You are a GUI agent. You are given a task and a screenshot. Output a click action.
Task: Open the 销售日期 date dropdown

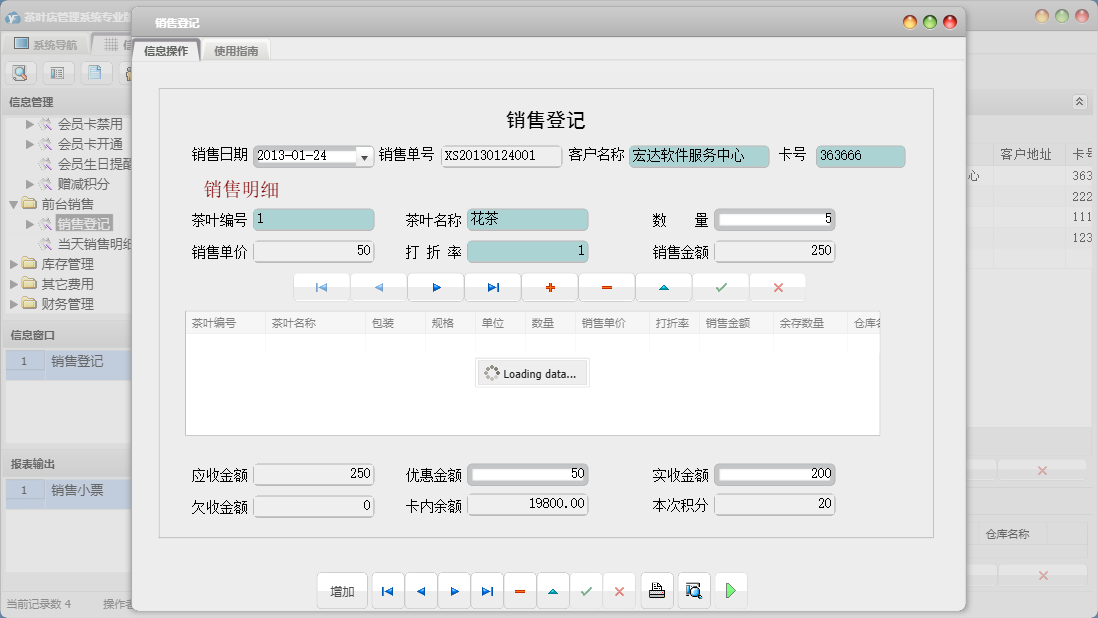coord(362,156)
